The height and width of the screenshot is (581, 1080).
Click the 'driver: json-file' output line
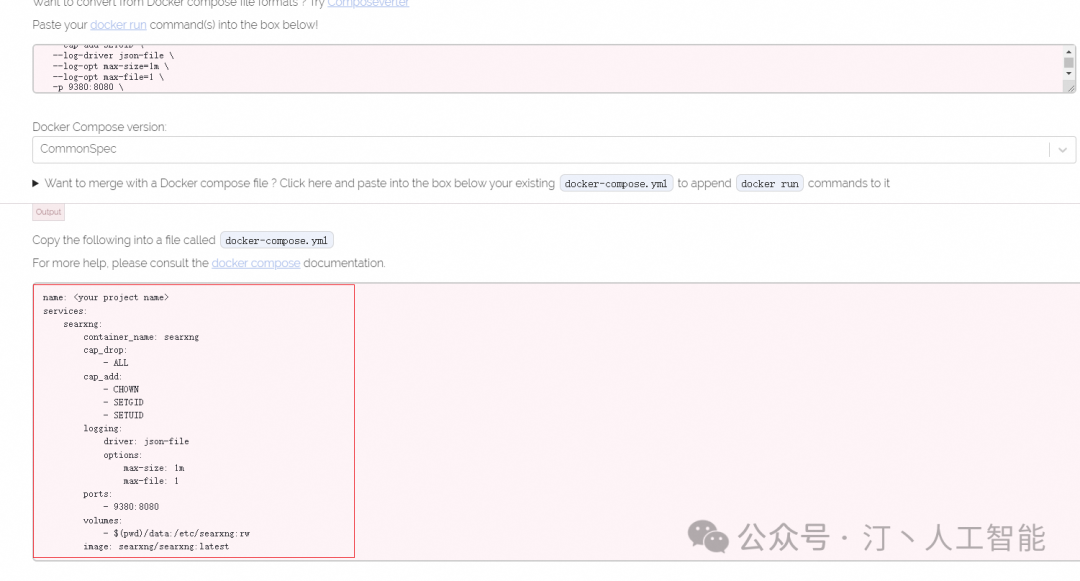[146, 441]
